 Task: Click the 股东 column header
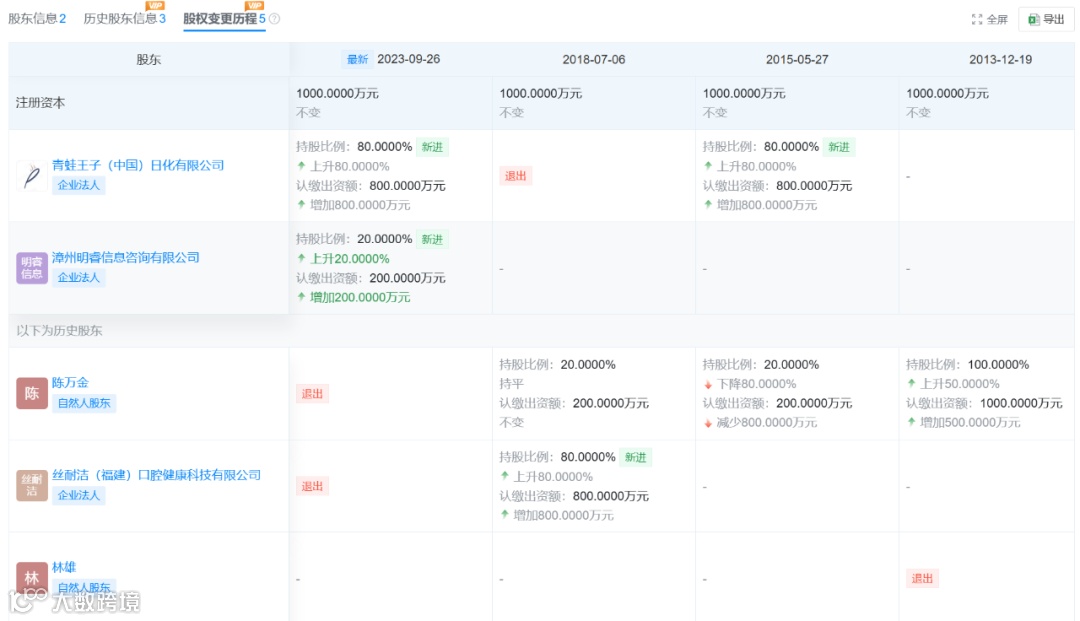tap(148, 60)
